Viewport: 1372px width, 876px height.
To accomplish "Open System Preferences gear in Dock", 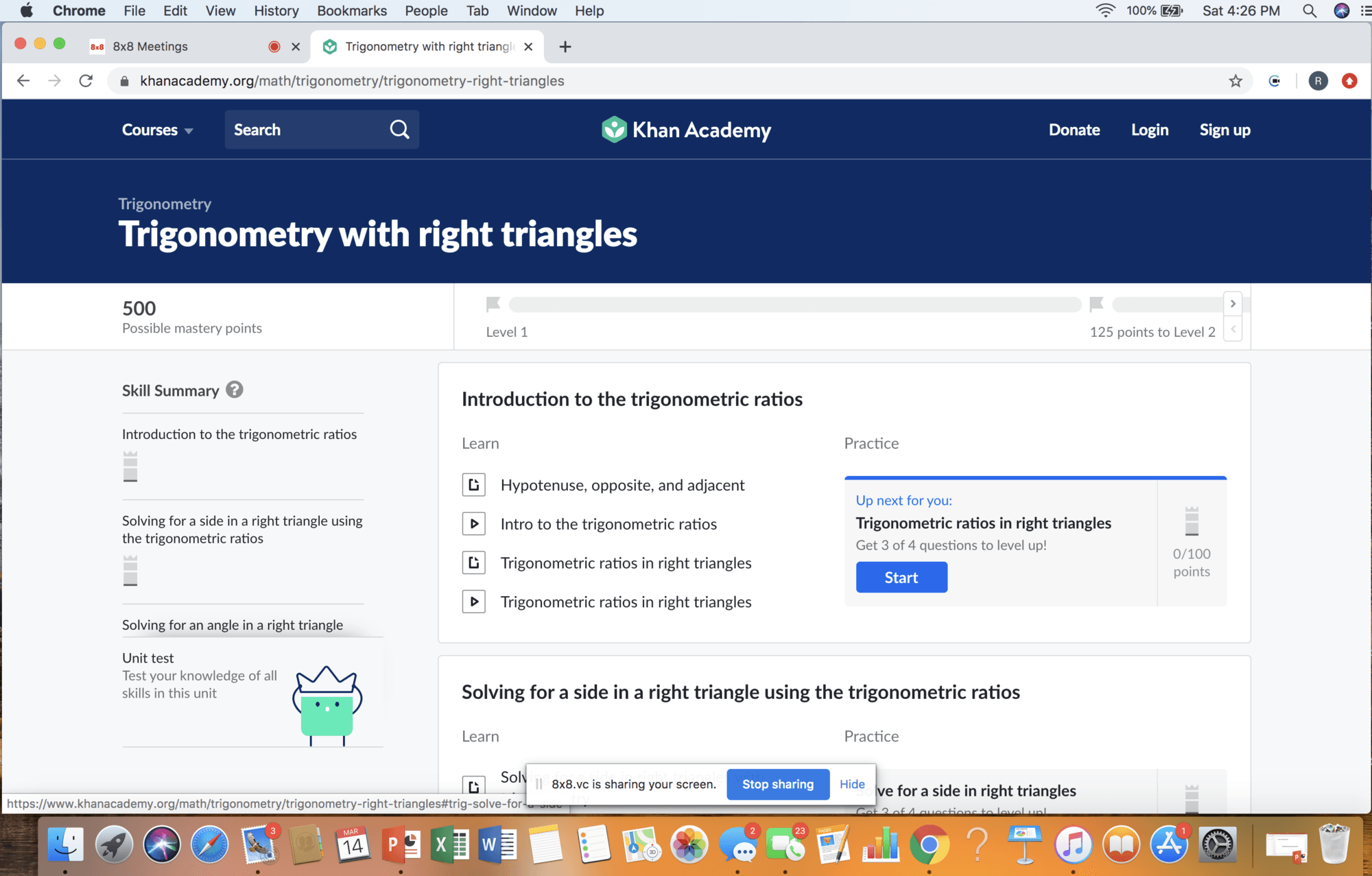I will (x=1218, y=844).
